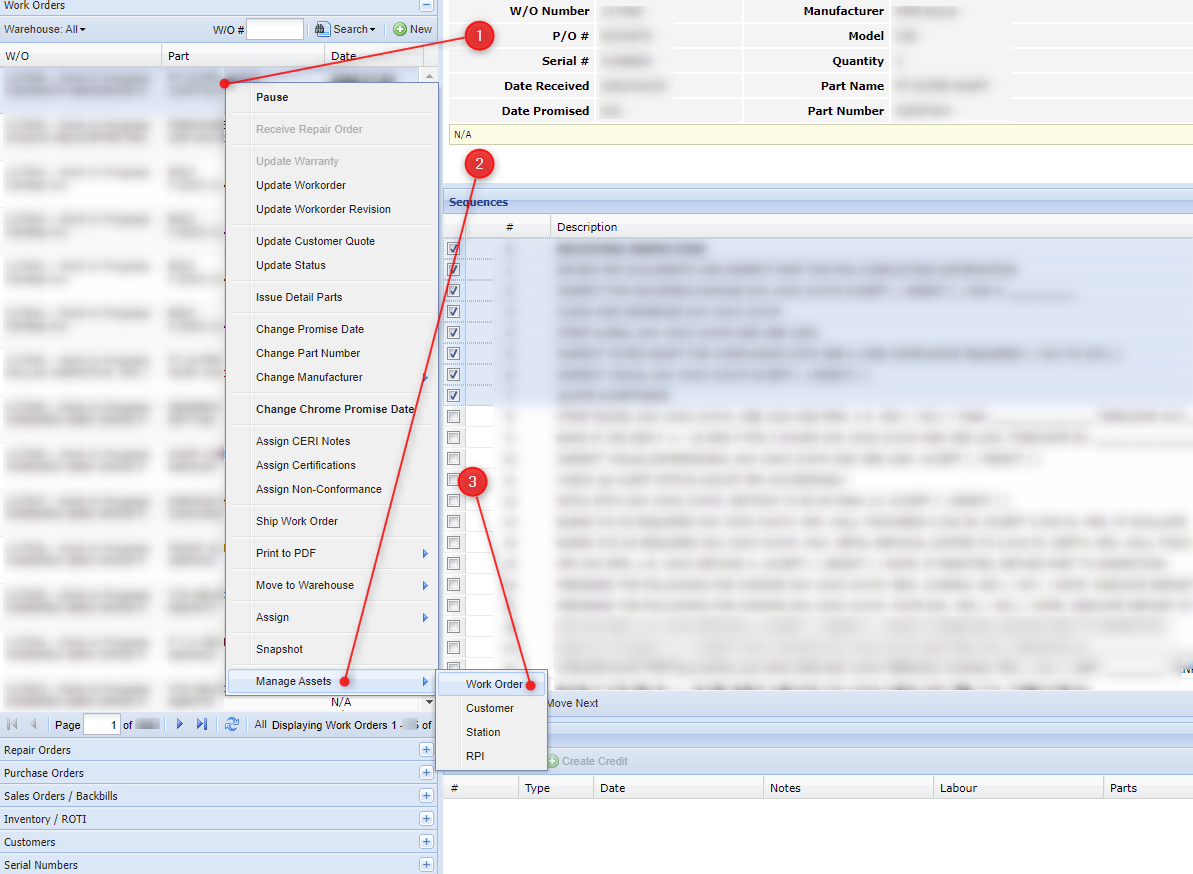The image size is (1193, 874).
Task: Select Update Customer Quote
Action: coord(332,241)
